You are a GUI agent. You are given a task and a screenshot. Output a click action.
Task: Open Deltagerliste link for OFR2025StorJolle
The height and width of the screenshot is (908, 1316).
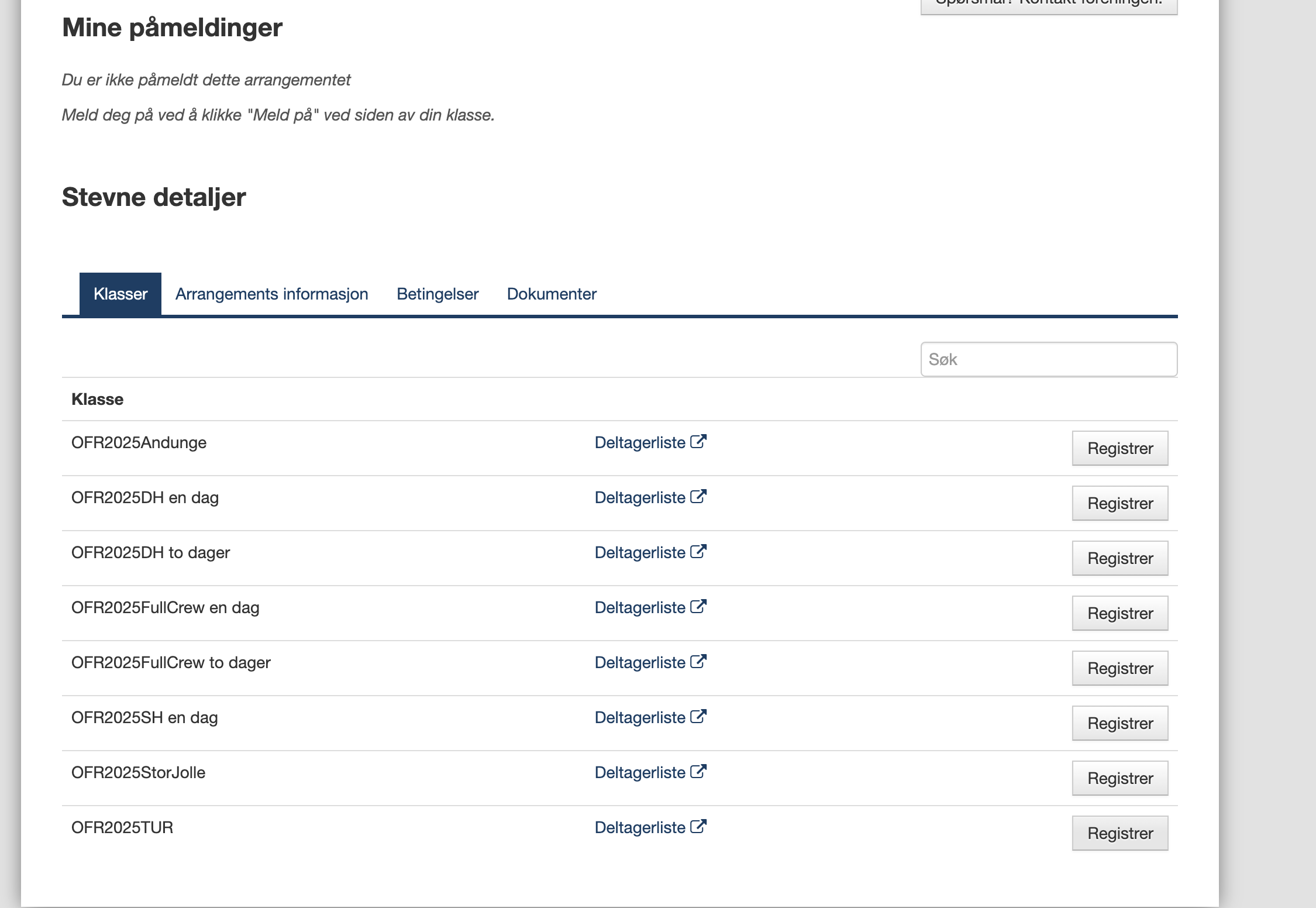point(640,773)
